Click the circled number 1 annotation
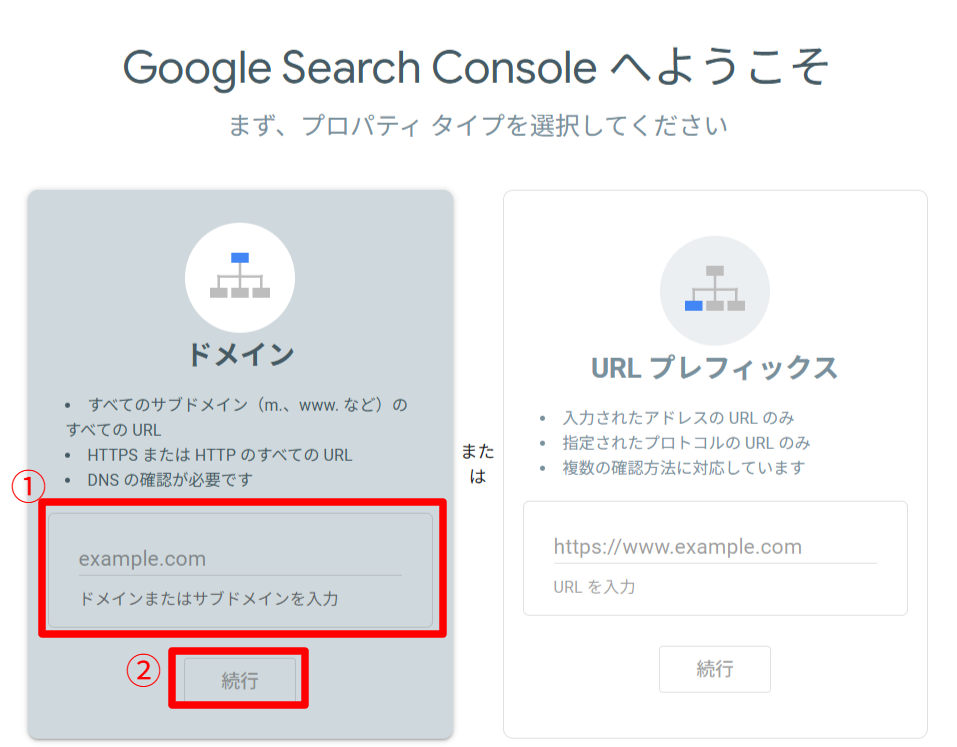 pyautogui.click(x=29, y=487)
